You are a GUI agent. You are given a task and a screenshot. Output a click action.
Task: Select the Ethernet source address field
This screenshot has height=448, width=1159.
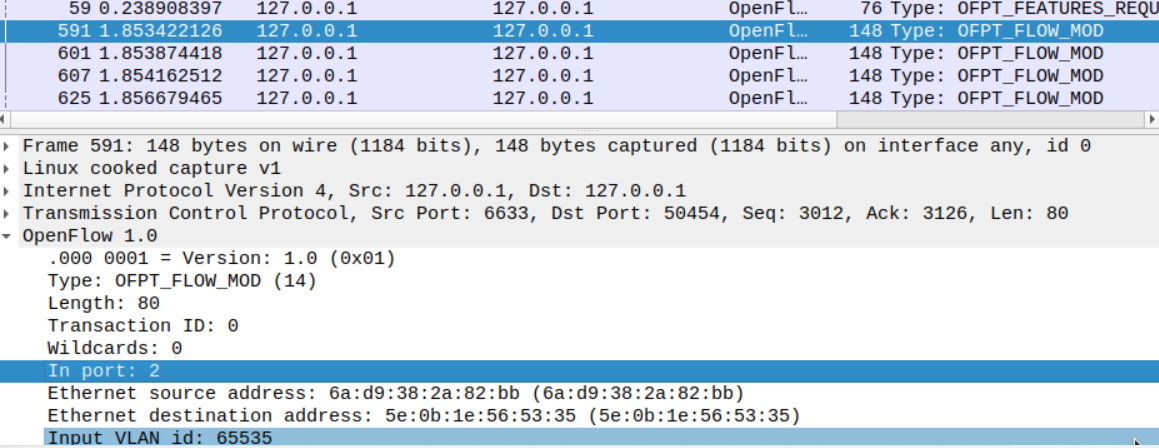[x=395, y=393]
